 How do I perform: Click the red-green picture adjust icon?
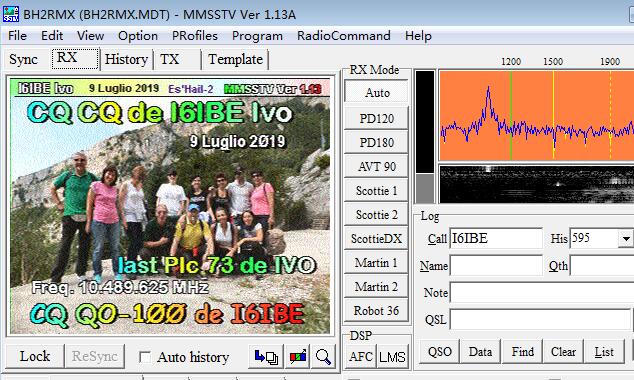point(297,357)
